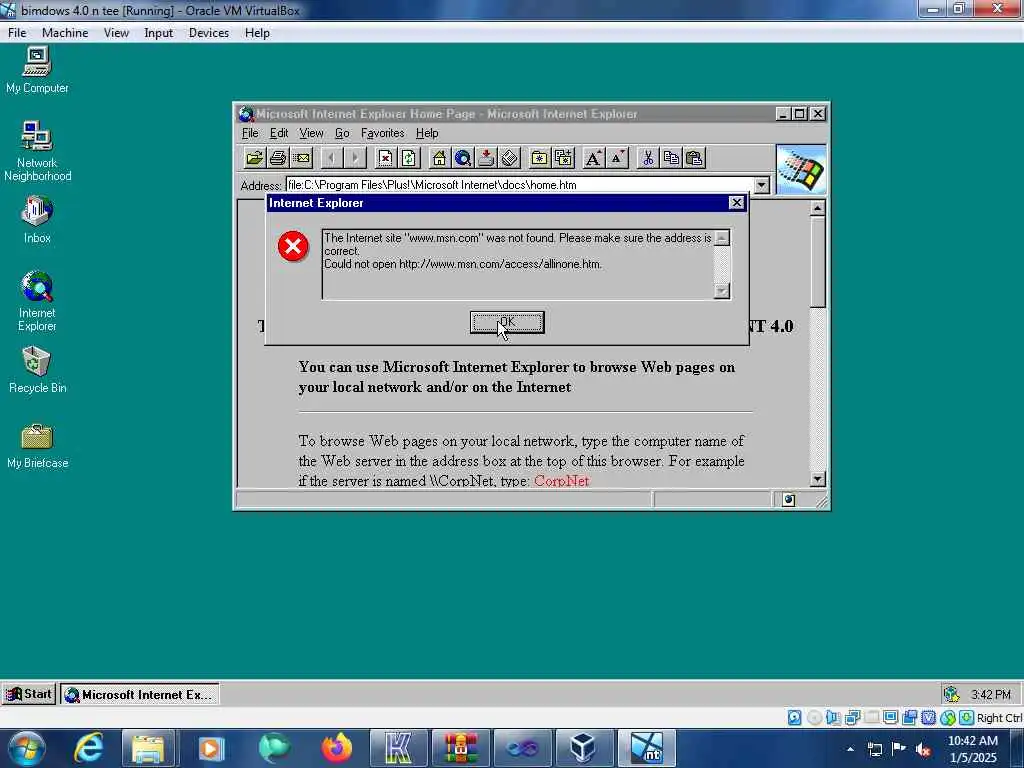This screenshot has width=1024, height=768.
Task: Click the hard disk indicator in VirtualBox status bar
Action: point(794,718)
